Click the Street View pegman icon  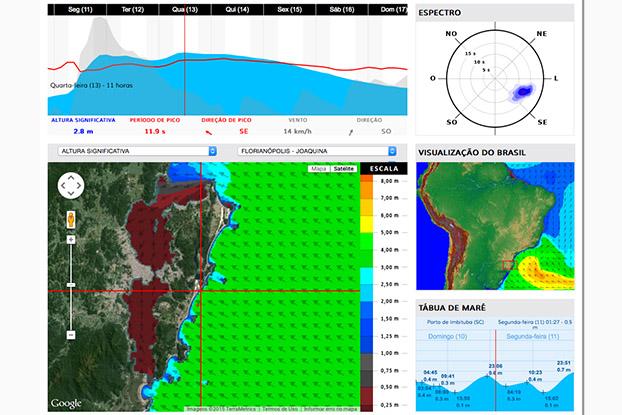coord(71,219)
